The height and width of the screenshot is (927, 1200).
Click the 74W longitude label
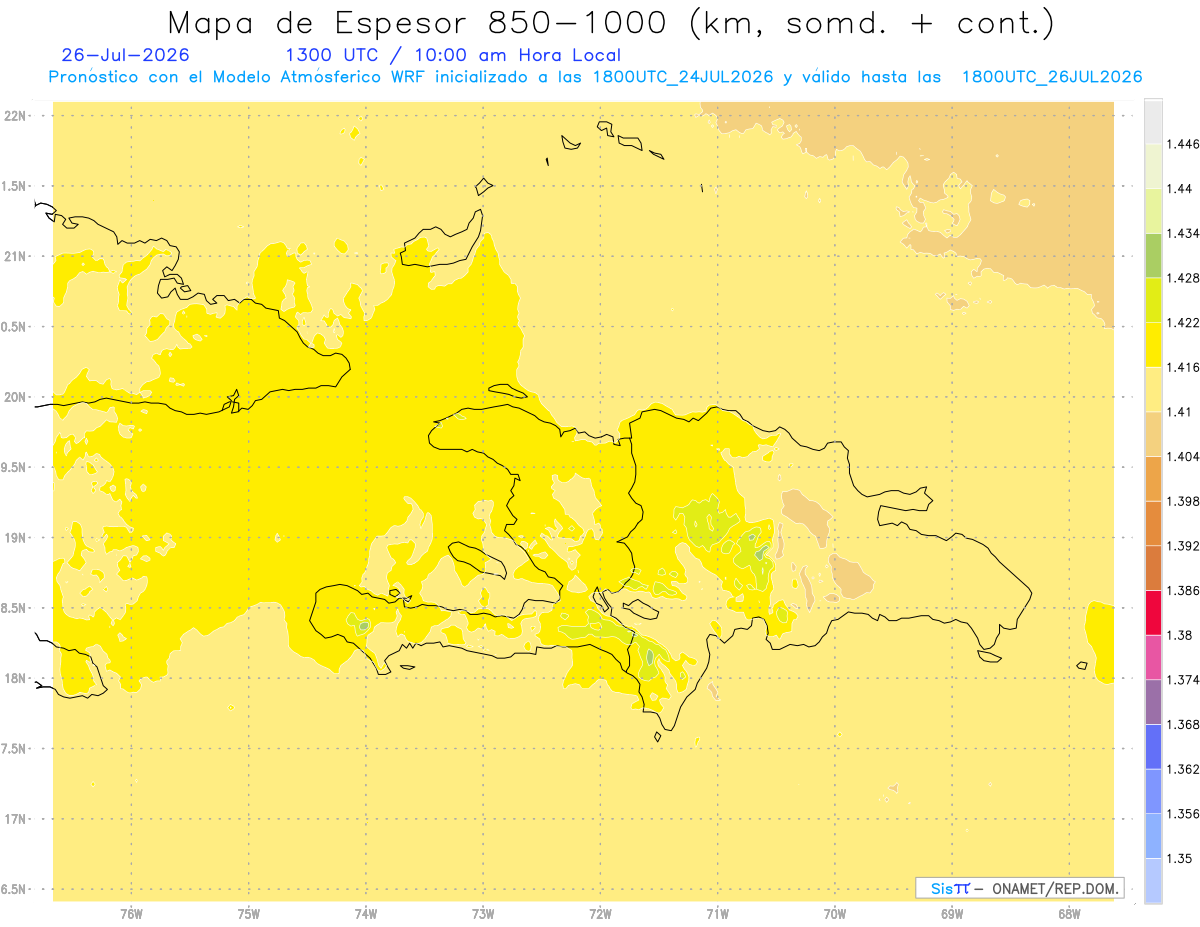[x=366, y=914]
